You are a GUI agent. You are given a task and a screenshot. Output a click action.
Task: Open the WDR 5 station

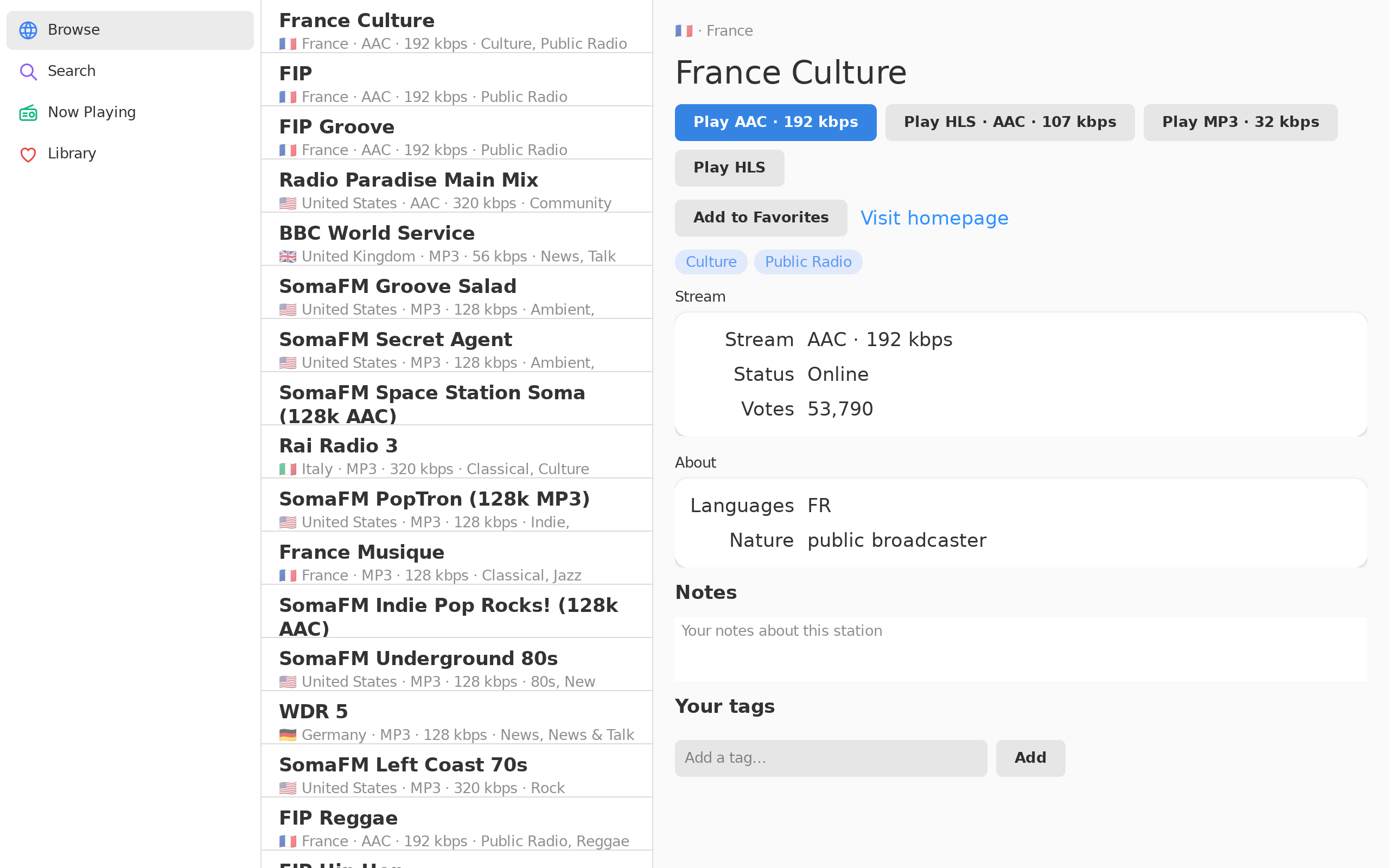457,718
